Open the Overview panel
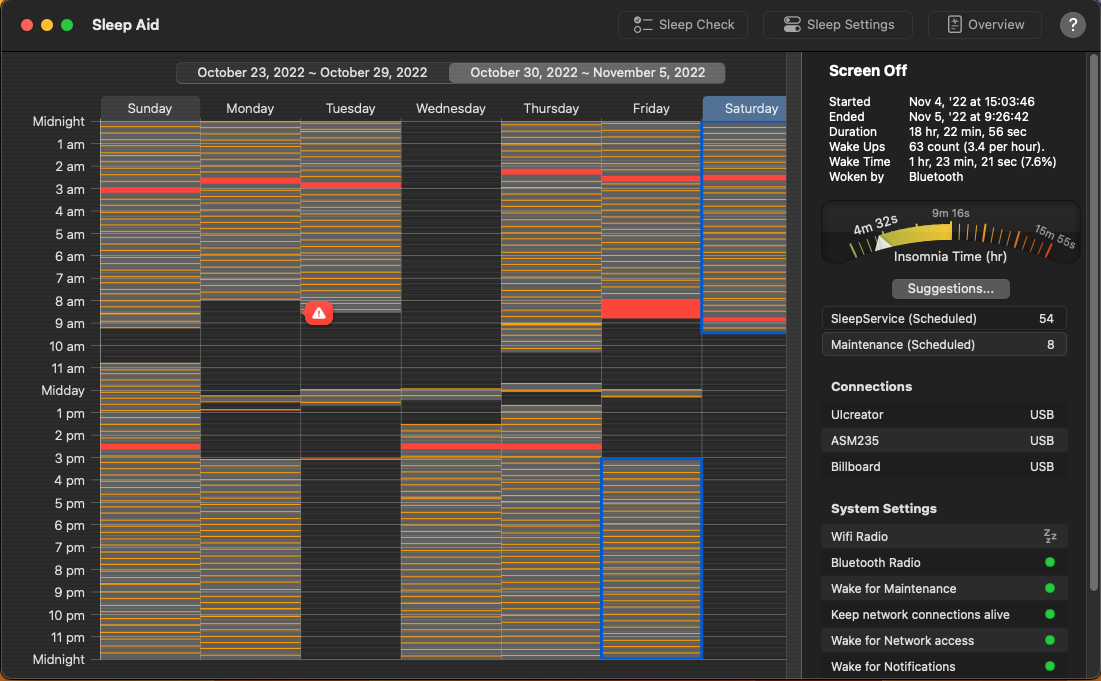This screenshot has height=681, width=1101. click(x=984, y=25)
